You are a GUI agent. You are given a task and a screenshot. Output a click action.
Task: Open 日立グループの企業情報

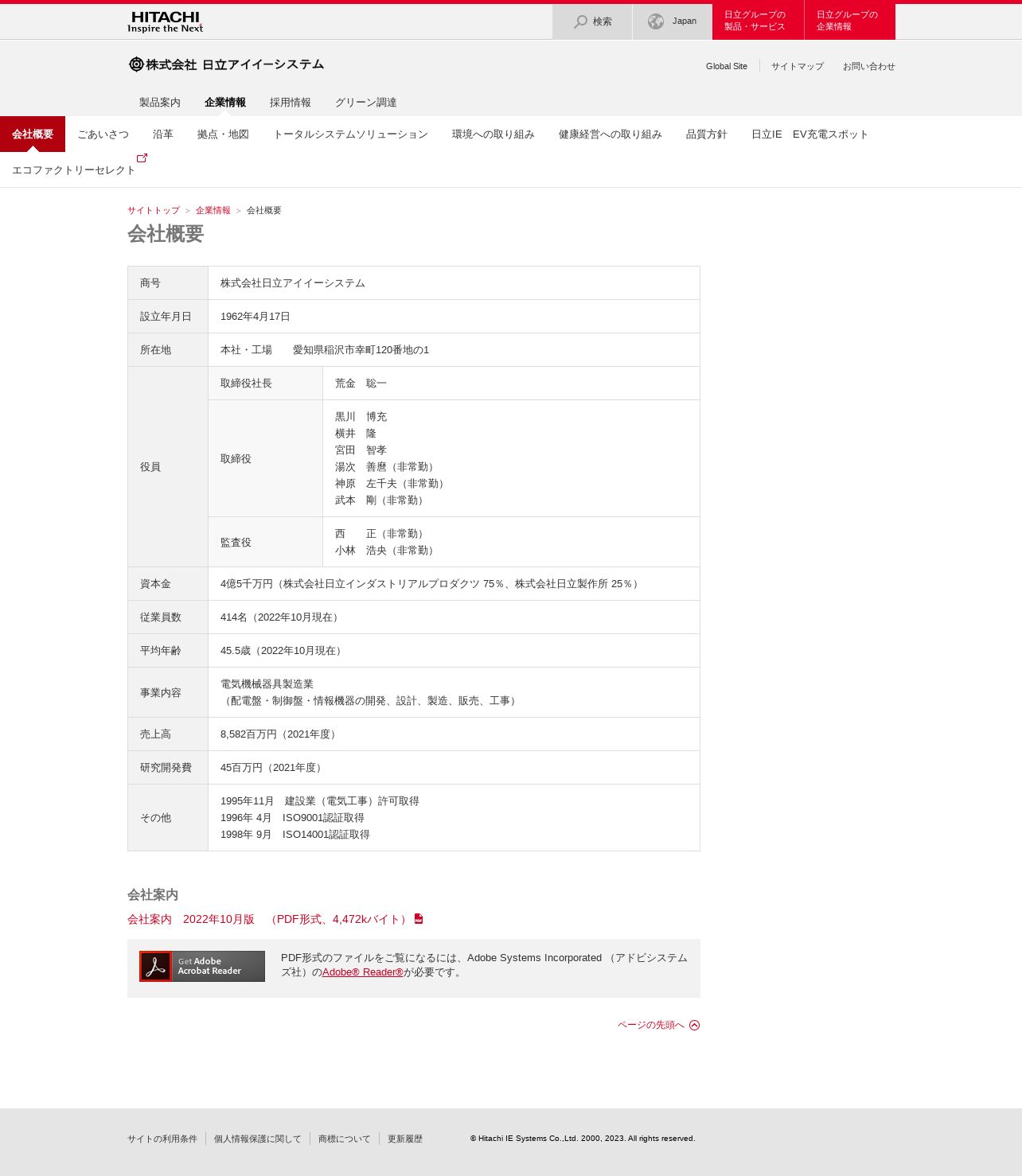click(850, 21)
